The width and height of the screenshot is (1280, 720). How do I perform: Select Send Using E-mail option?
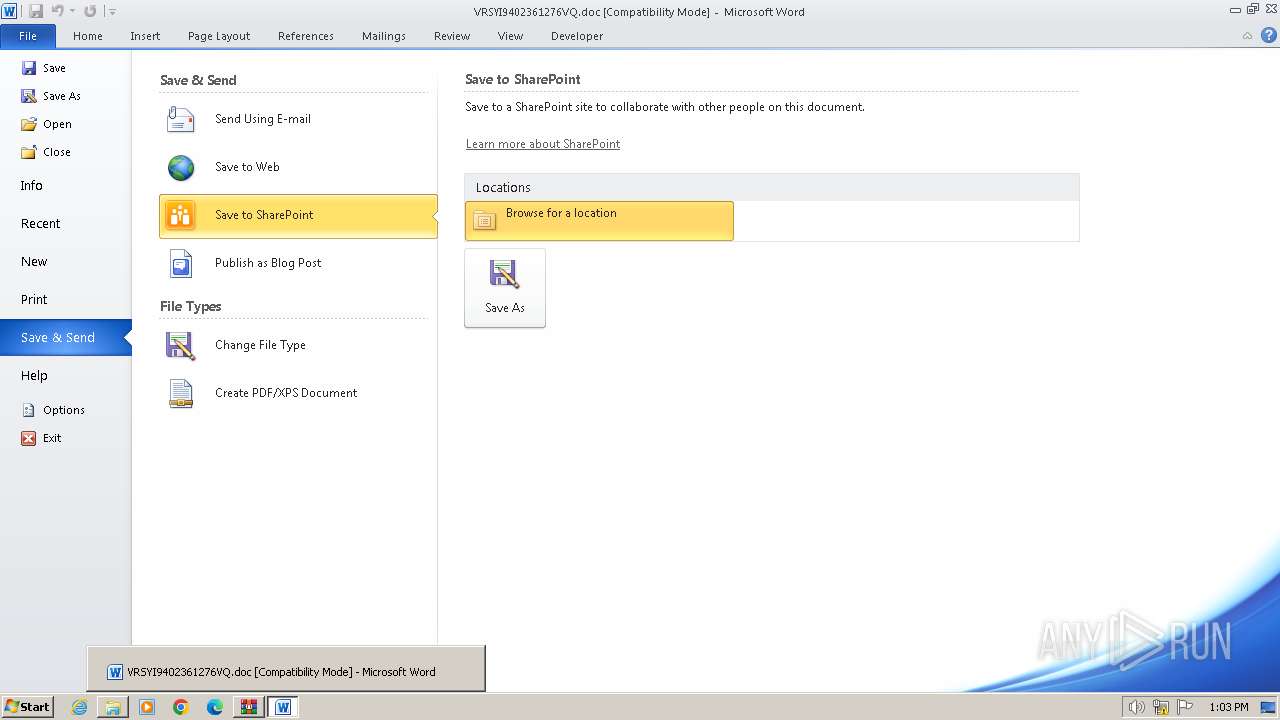click(x=298, y=119)
